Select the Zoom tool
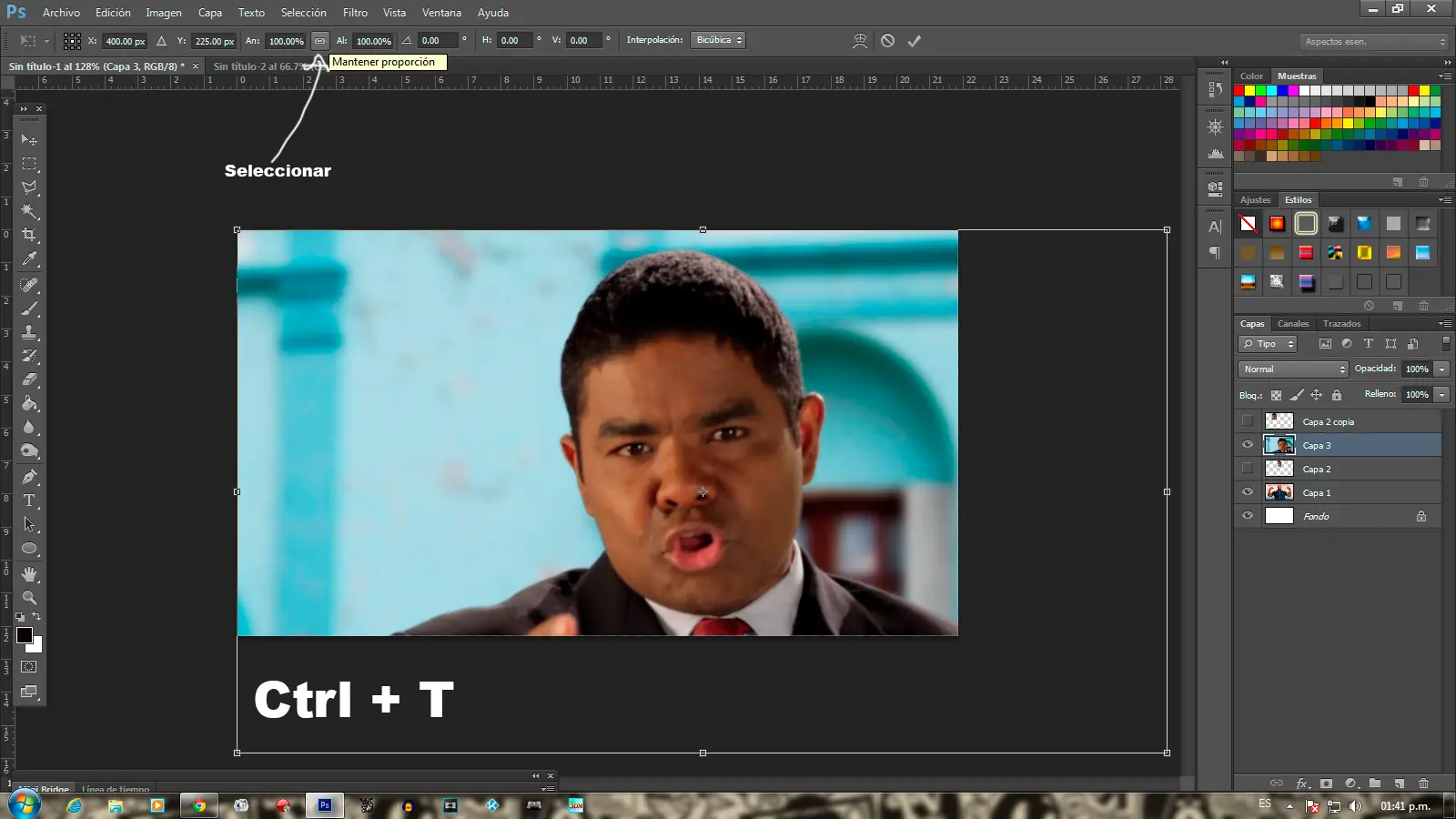The height and width of the screenshot is (819, 1456). (29, 598)
